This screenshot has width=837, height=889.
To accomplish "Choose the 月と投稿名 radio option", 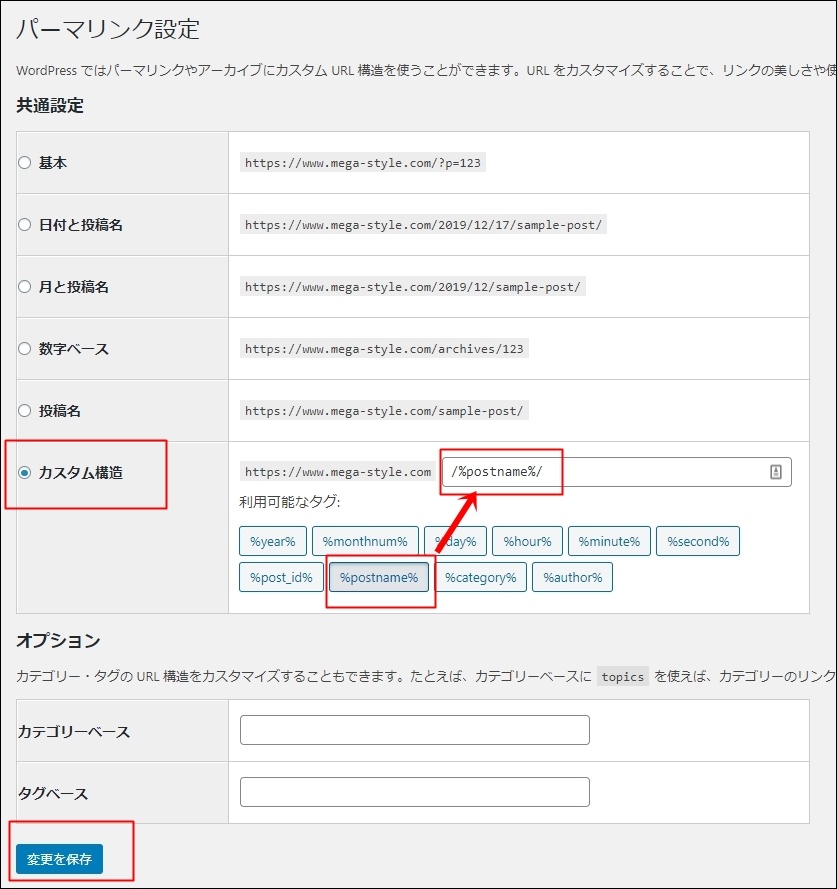I will (25, 287).
